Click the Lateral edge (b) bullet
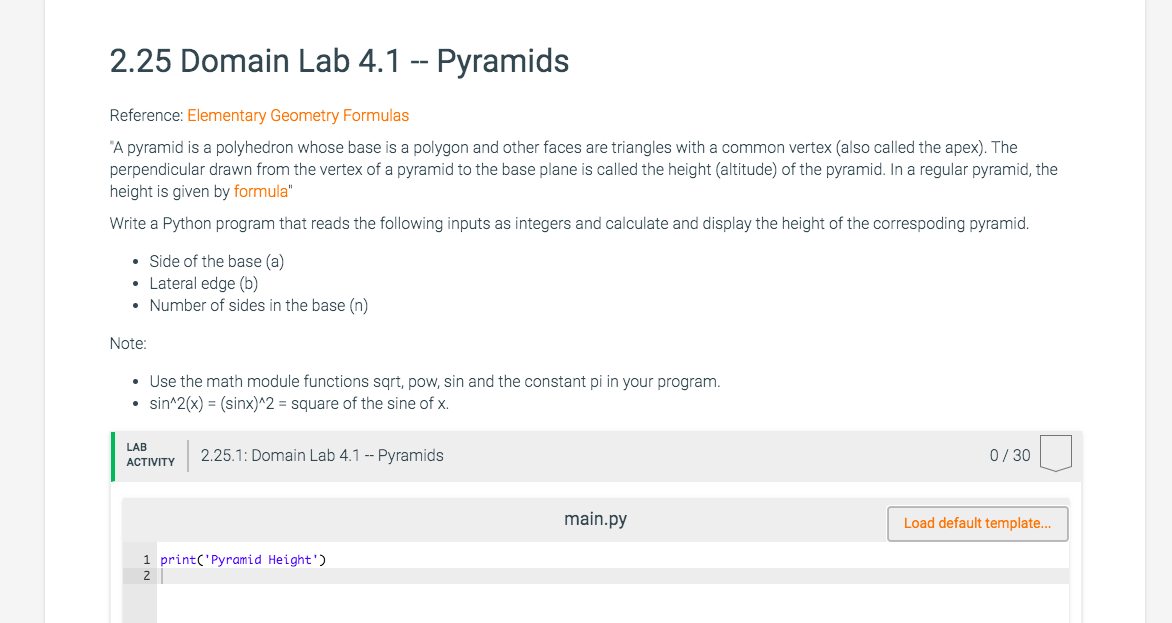This screenshot has height=623, width=1172. click(x=204, y=284)
